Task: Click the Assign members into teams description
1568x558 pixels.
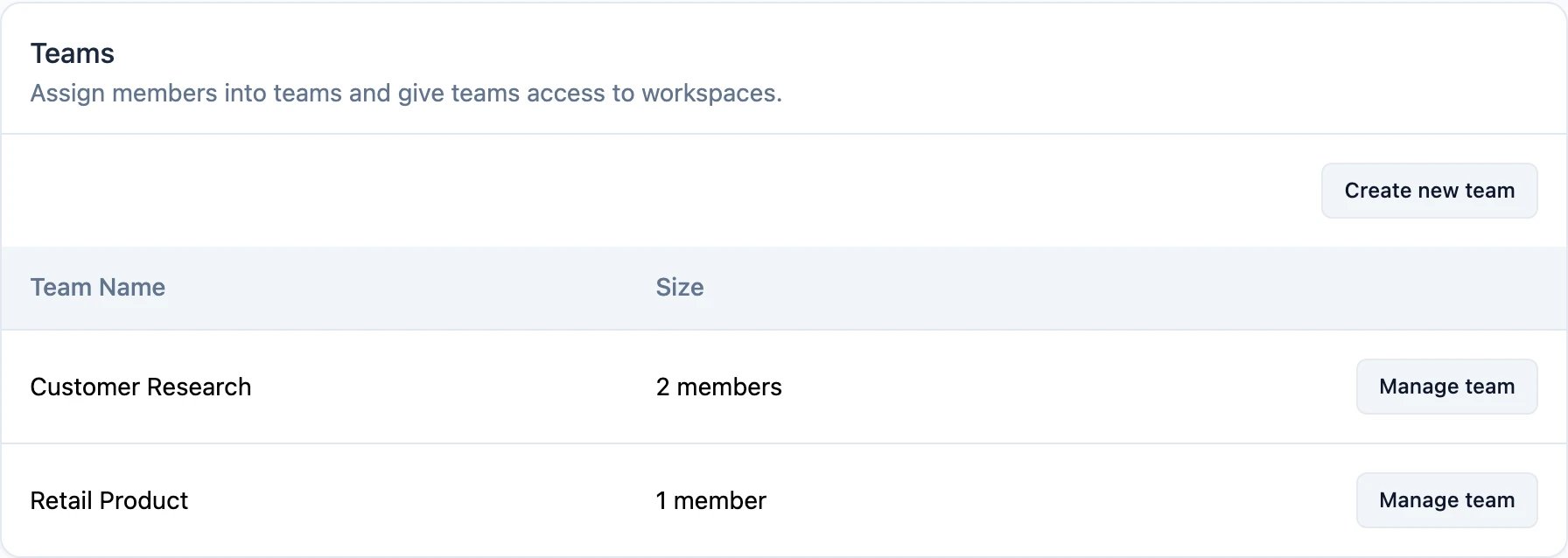Action: [406, 93]
